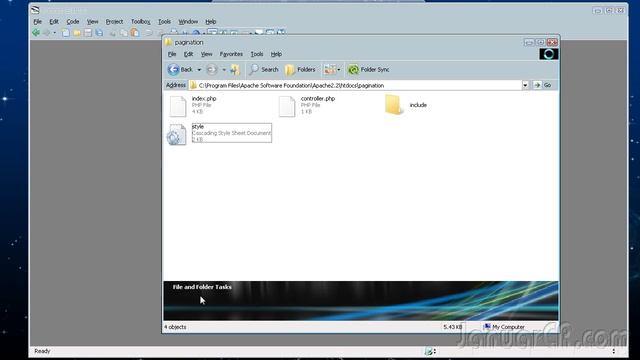Go back in the pagination folder window
This screenshot has height=360, width=640.
[x=180, y=70]
